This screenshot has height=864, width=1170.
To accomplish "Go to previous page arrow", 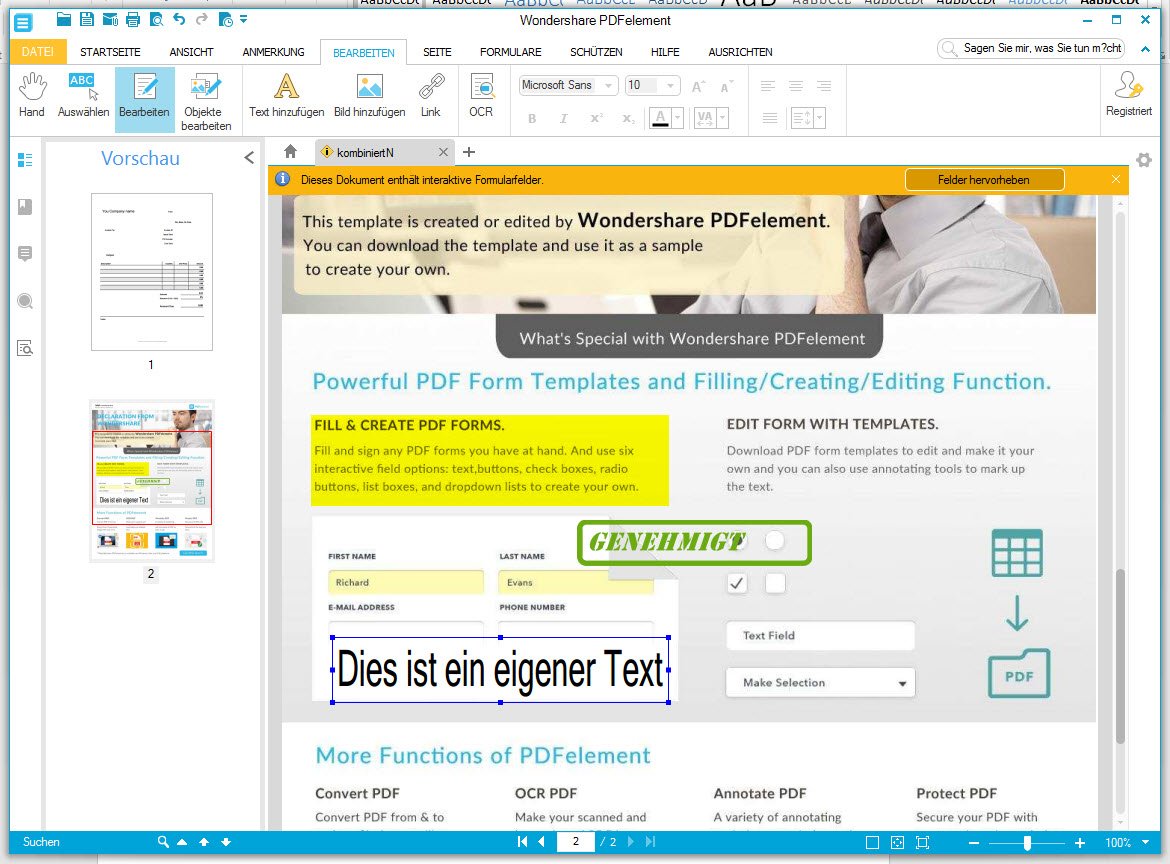I will pos(542,842).
